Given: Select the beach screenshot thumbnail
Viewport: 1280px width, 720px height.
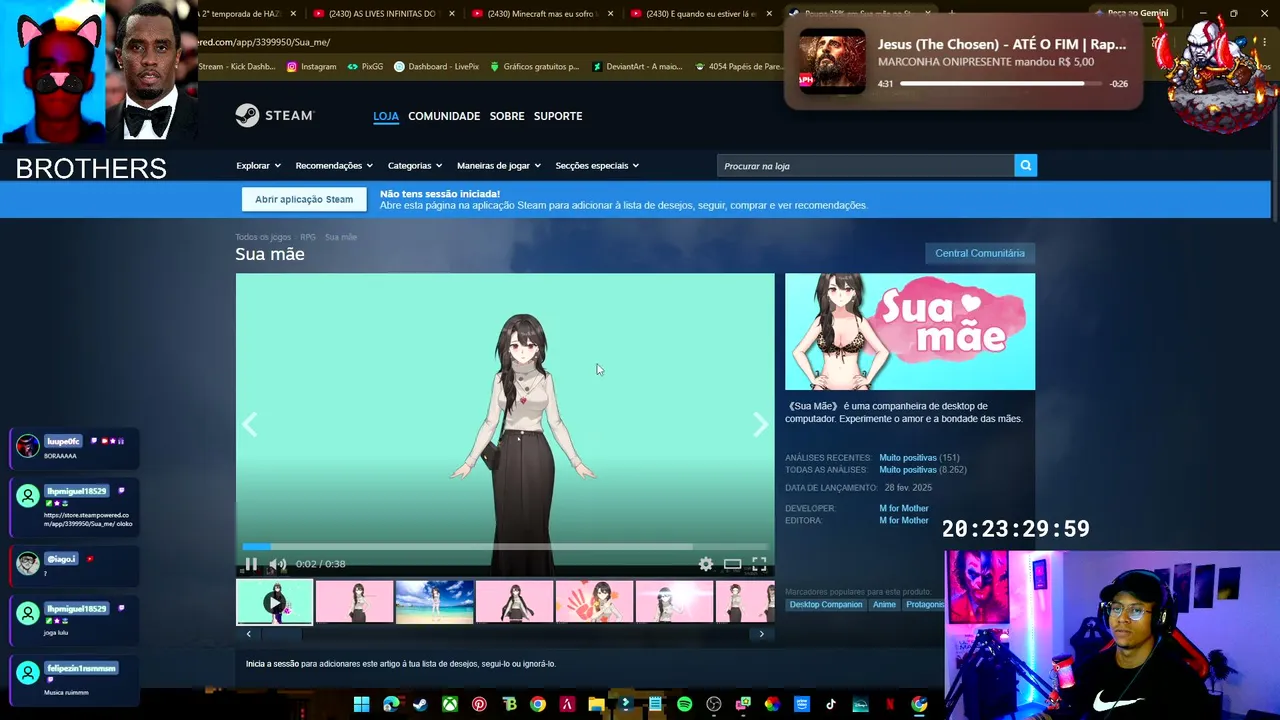Looking at the screenshot, I should [x=434, y=602].
